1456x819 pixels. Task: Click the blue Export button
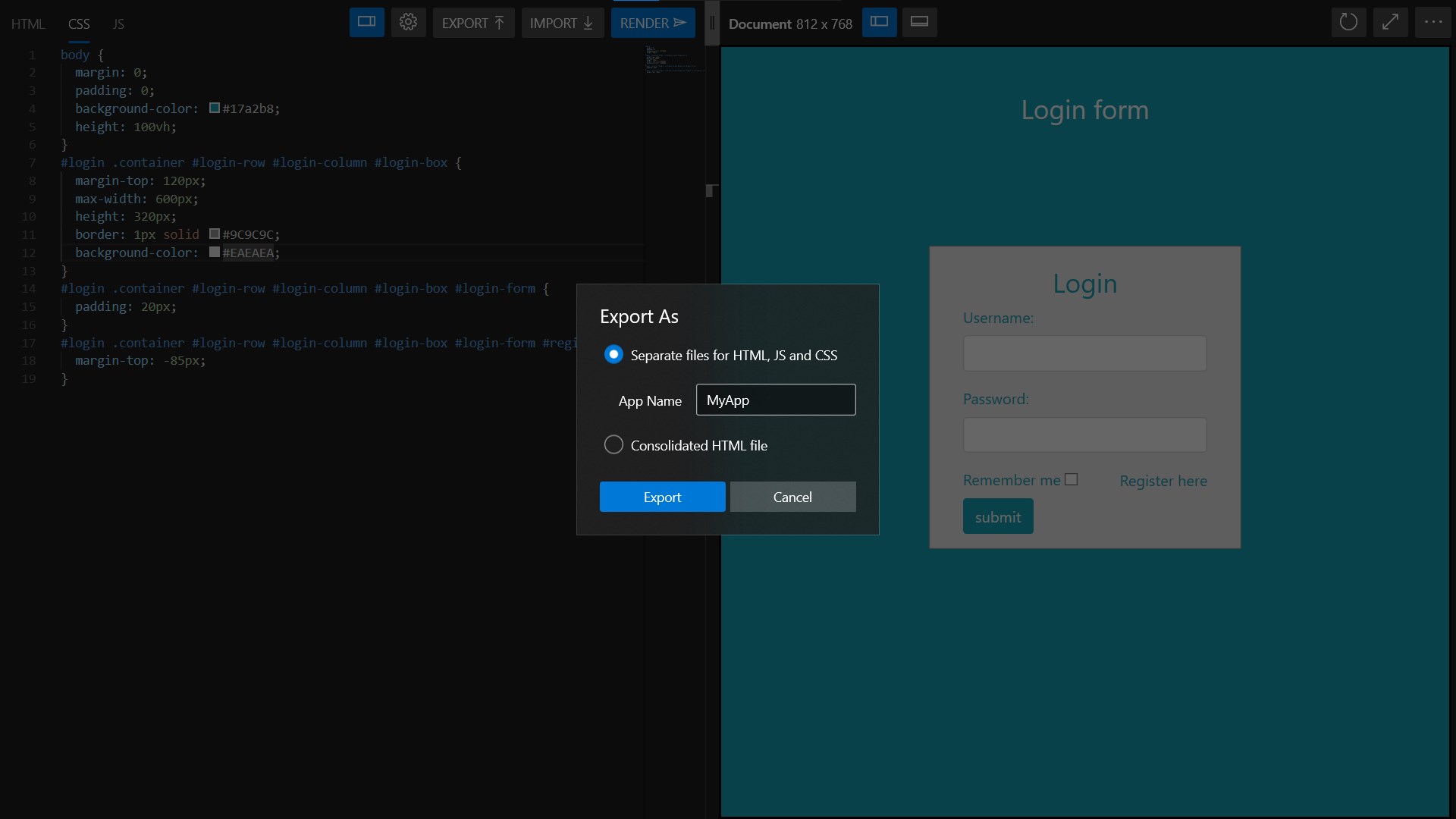coord(662,497)
